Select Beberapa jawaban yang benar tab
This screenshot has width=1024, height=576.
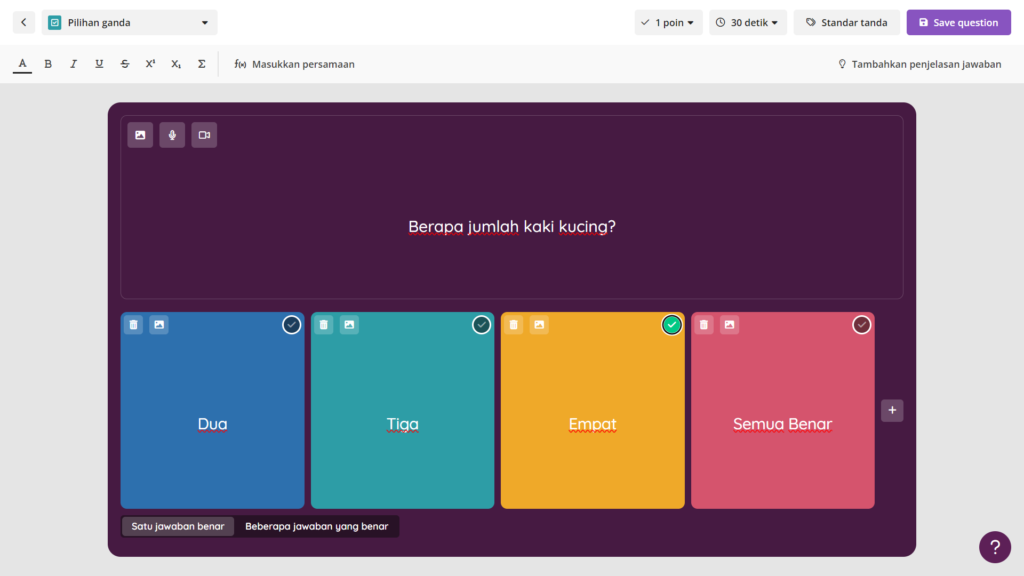point(317,526)
